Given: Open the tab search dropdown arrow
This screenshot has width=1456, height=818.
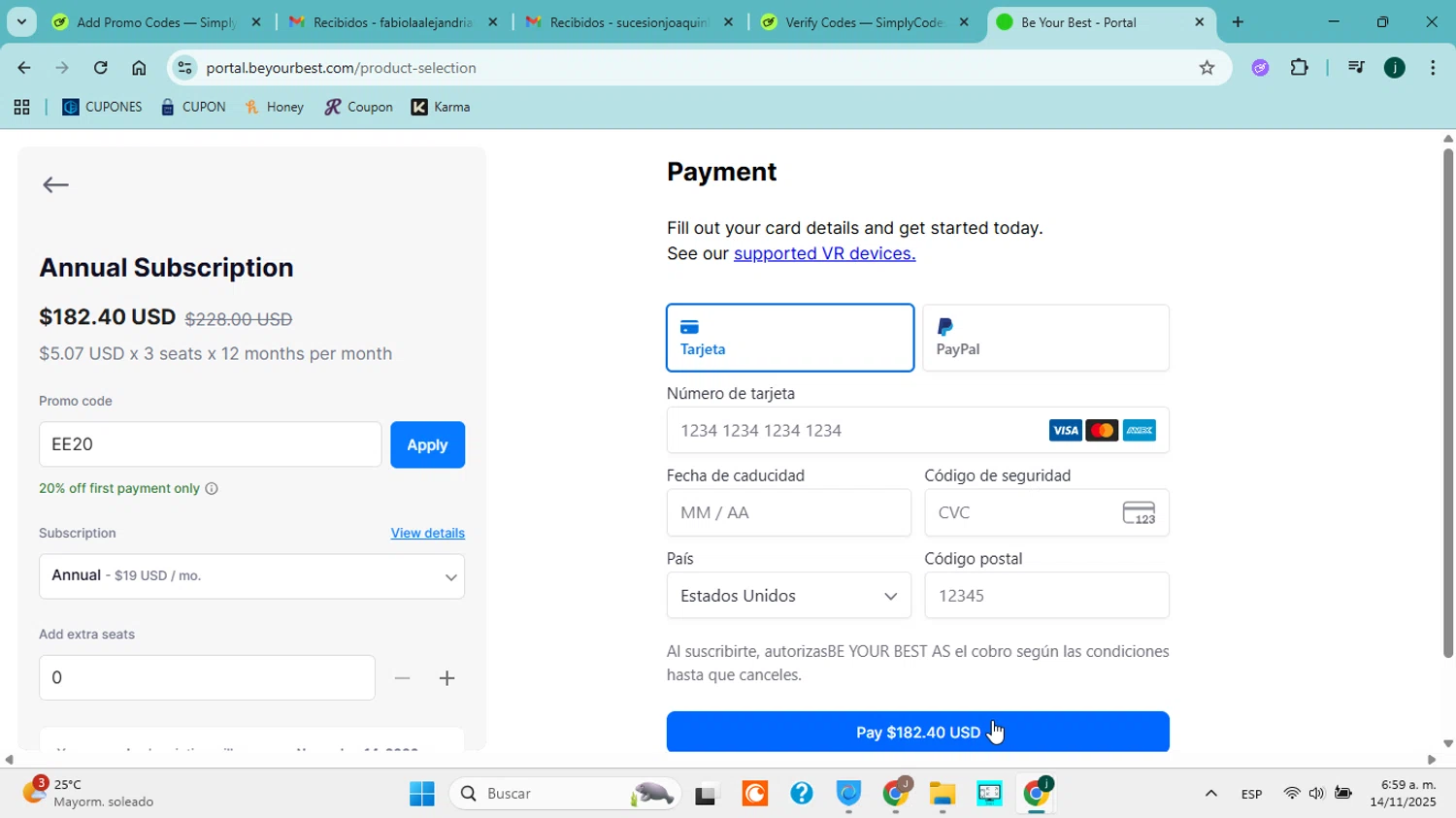Looking at the screenshot, I should (21, 21).
